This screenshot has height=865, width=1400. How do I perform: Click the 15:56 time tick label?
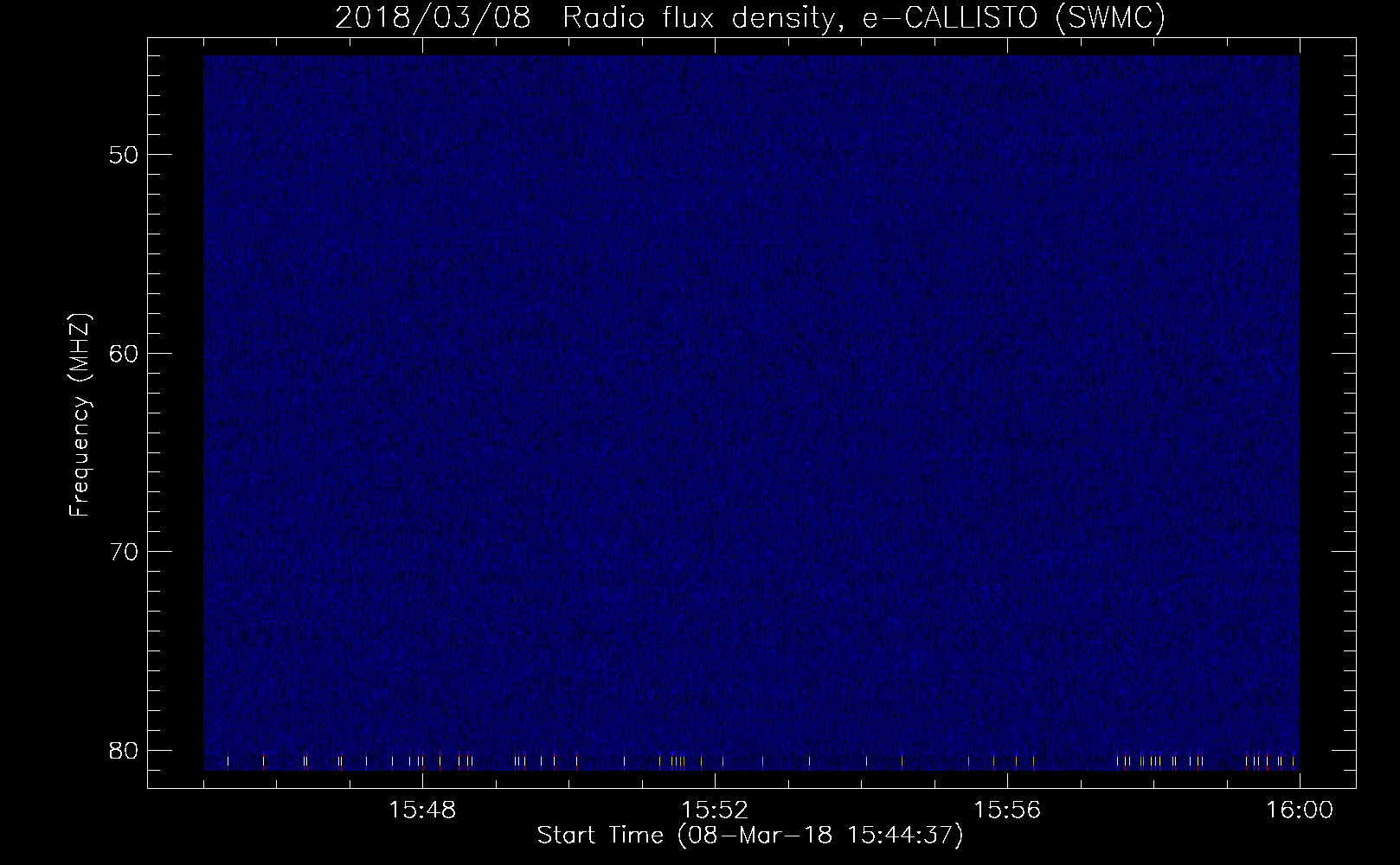tap(1007, 811)
